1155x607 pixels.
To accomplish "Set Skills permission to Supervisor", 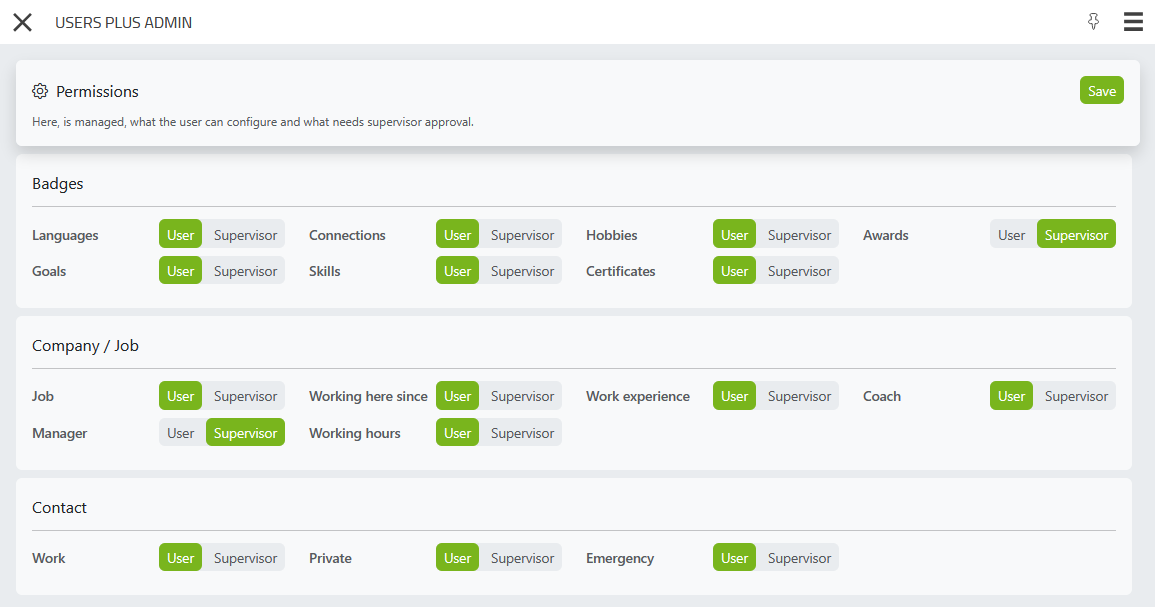I will pos(522,271).
